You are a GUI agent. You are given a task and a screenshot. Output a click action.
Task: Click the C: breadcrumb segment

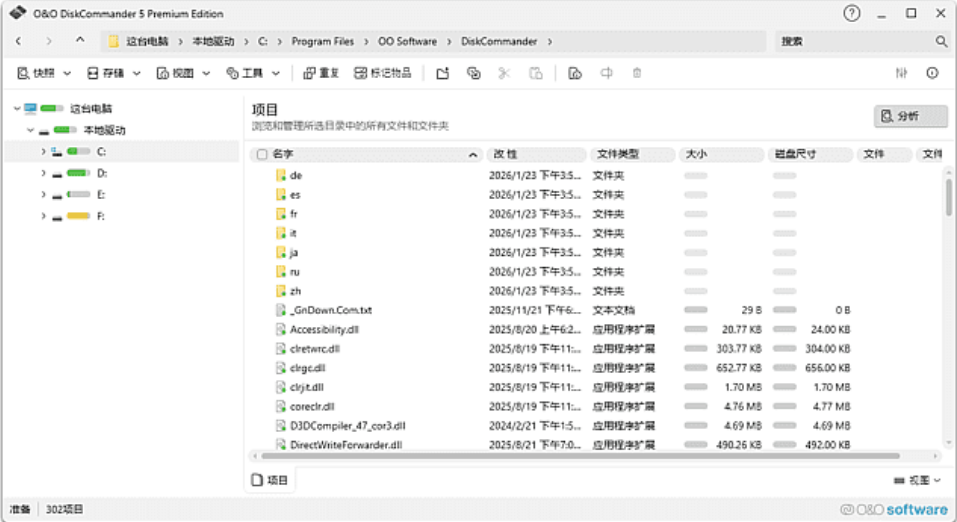click(x=262, y=42)
